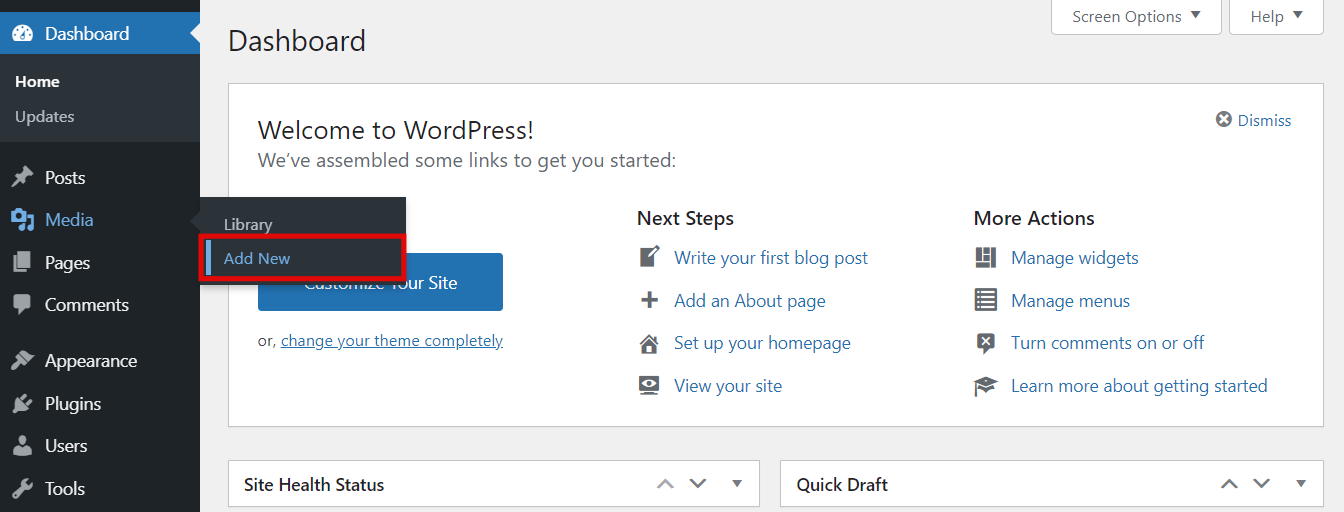
Task: Select Add New in Media submenu
Action: pyautogui.click(x=257, y=258)
